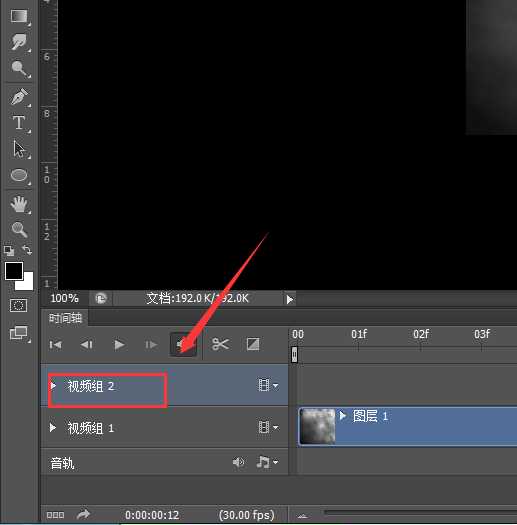
Task: Mute the audio track speaker
Action: (238, 462)
